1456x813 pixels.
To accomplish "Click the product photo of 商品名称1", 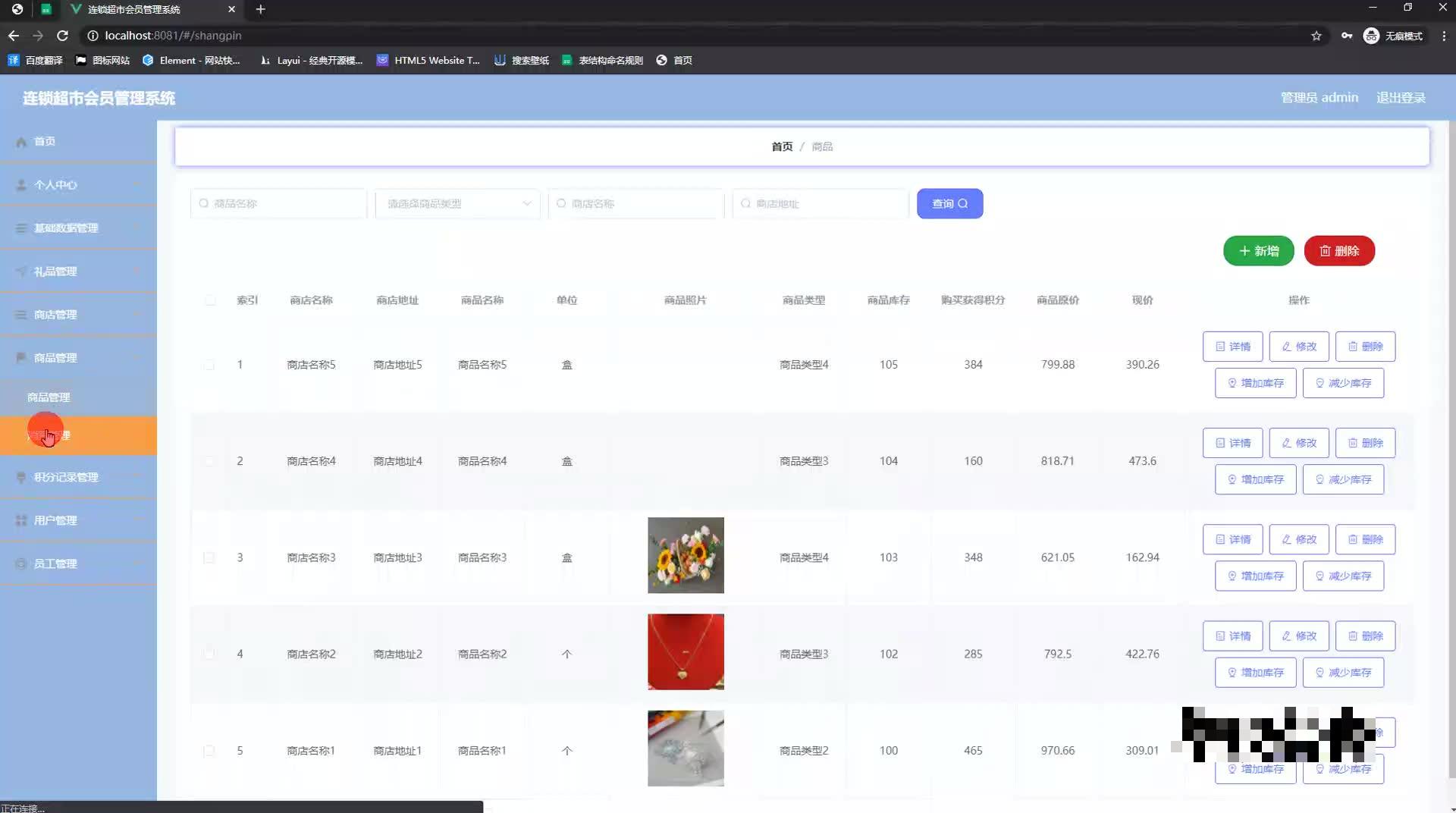I will 686,748.
